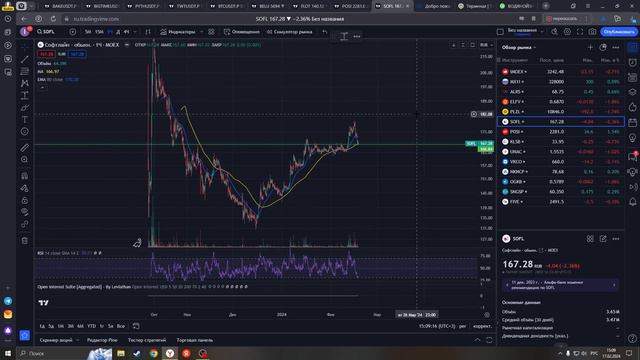
Task: Launch Steam from the taskbar
Action: coord(137,353)
